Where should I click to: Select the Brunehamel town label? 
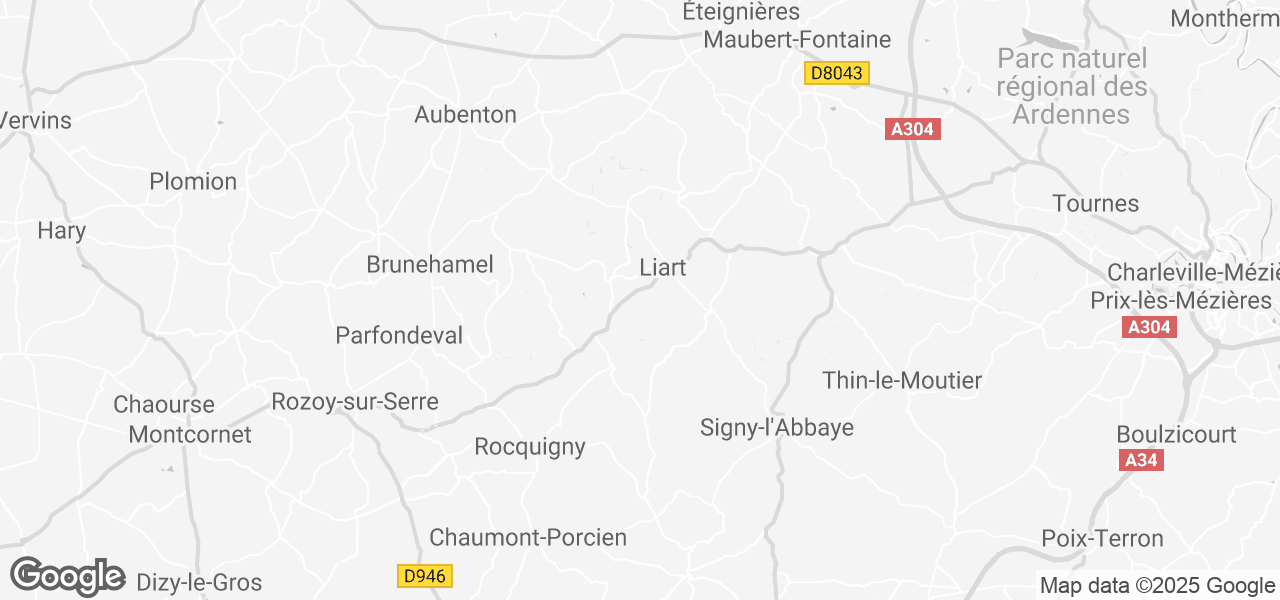pyautogui.click(x=430, y=265)
